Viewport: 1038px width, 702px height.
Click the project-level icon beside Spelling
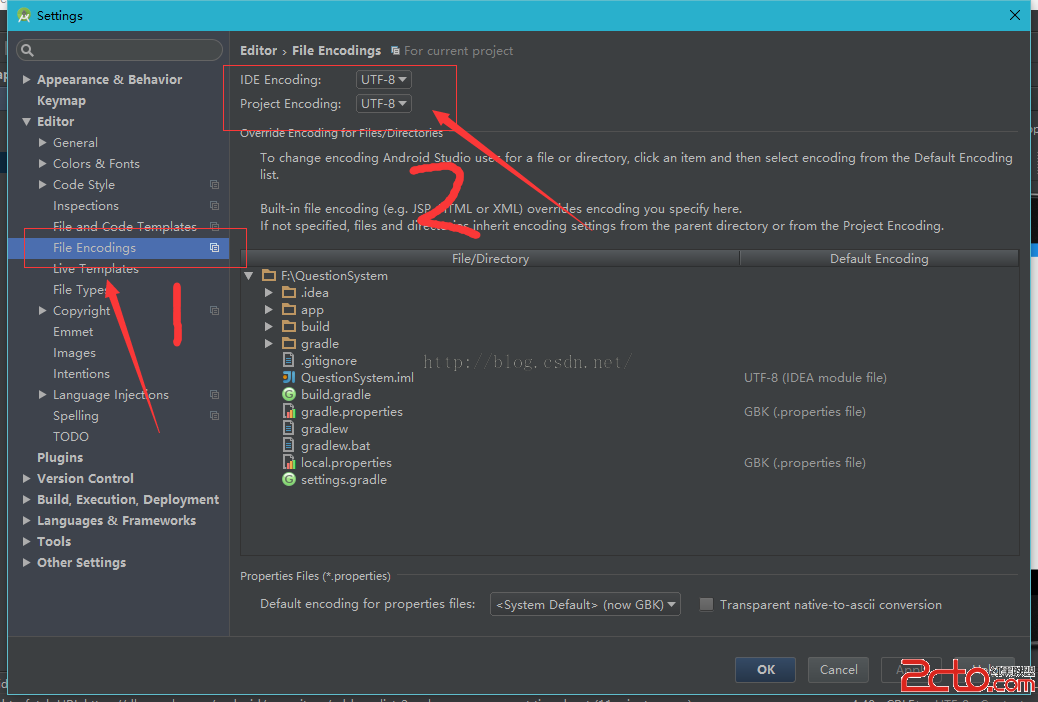214,416
